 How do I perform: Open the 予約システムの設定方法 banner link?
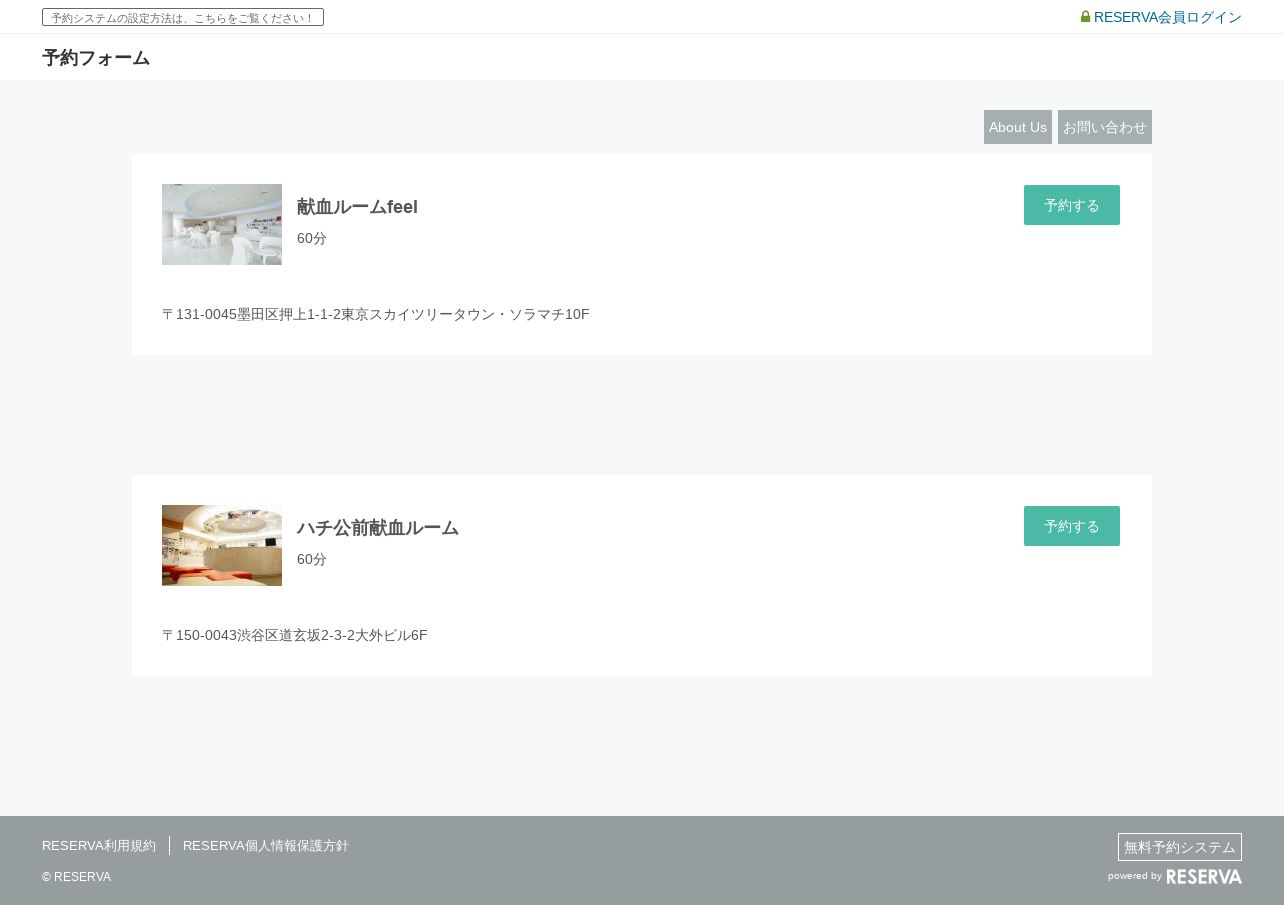tap(183, 17)
